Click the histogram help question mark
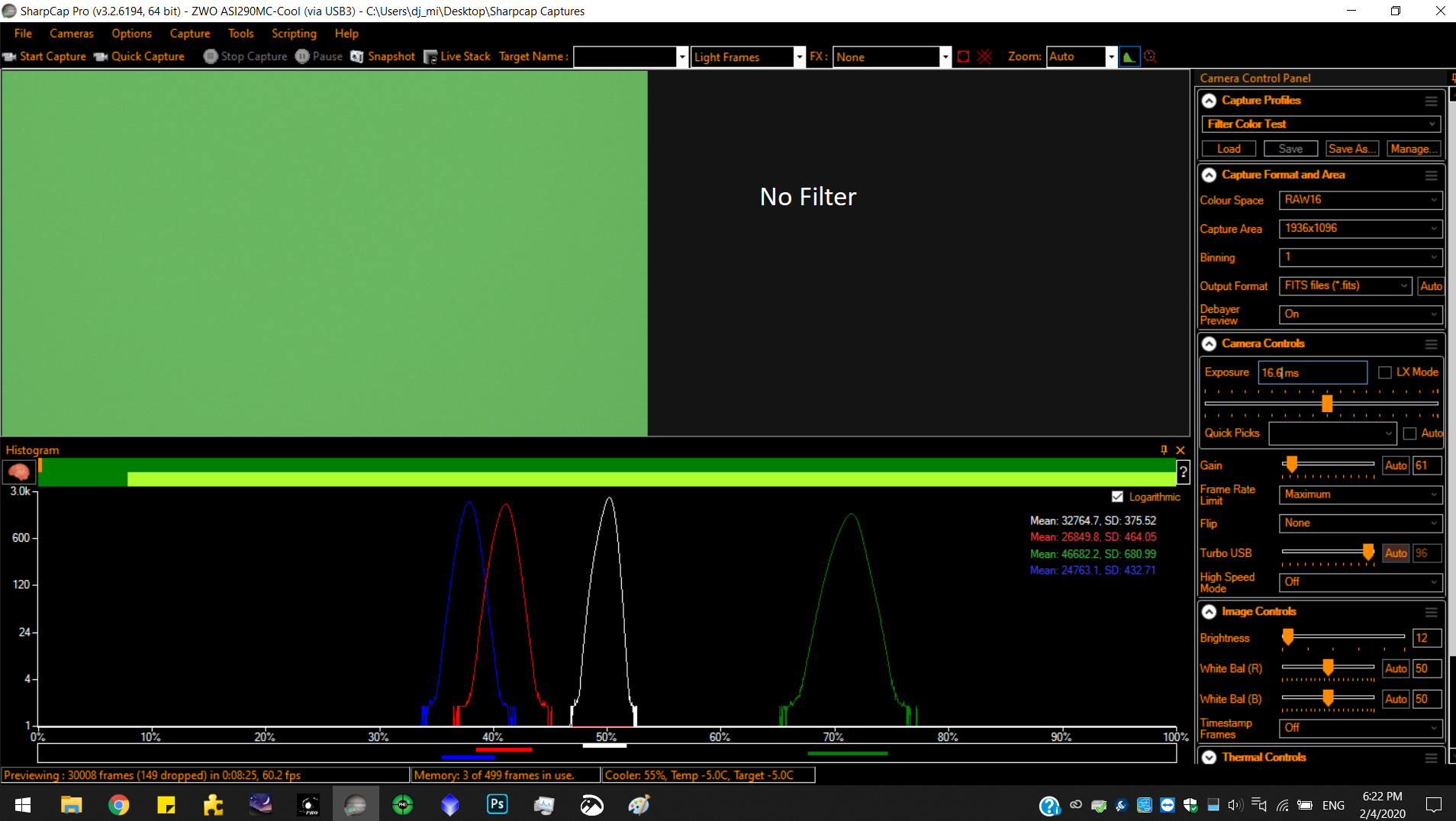1456x821 pixels. pyautogui.click(x=1183, y=472)
